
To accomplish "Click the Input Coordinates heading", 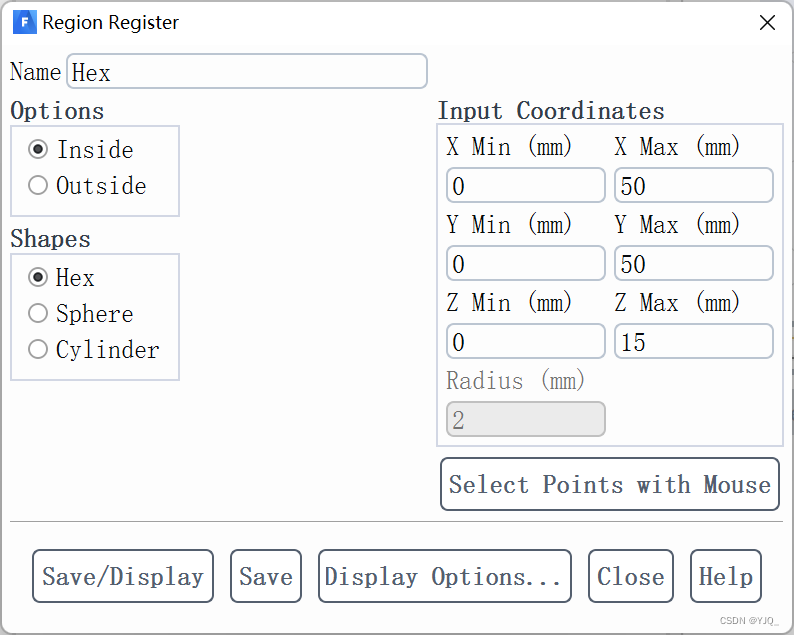I will point(551,111).
